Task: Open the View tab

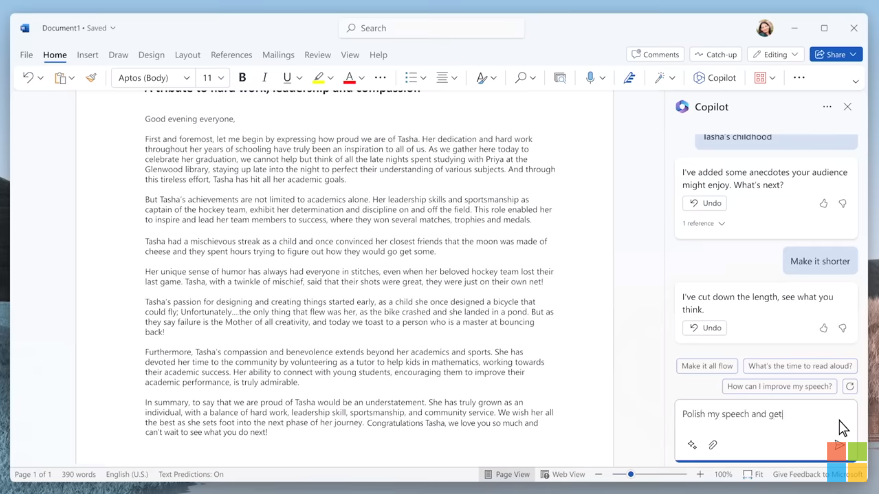Action: coord(350,55)
